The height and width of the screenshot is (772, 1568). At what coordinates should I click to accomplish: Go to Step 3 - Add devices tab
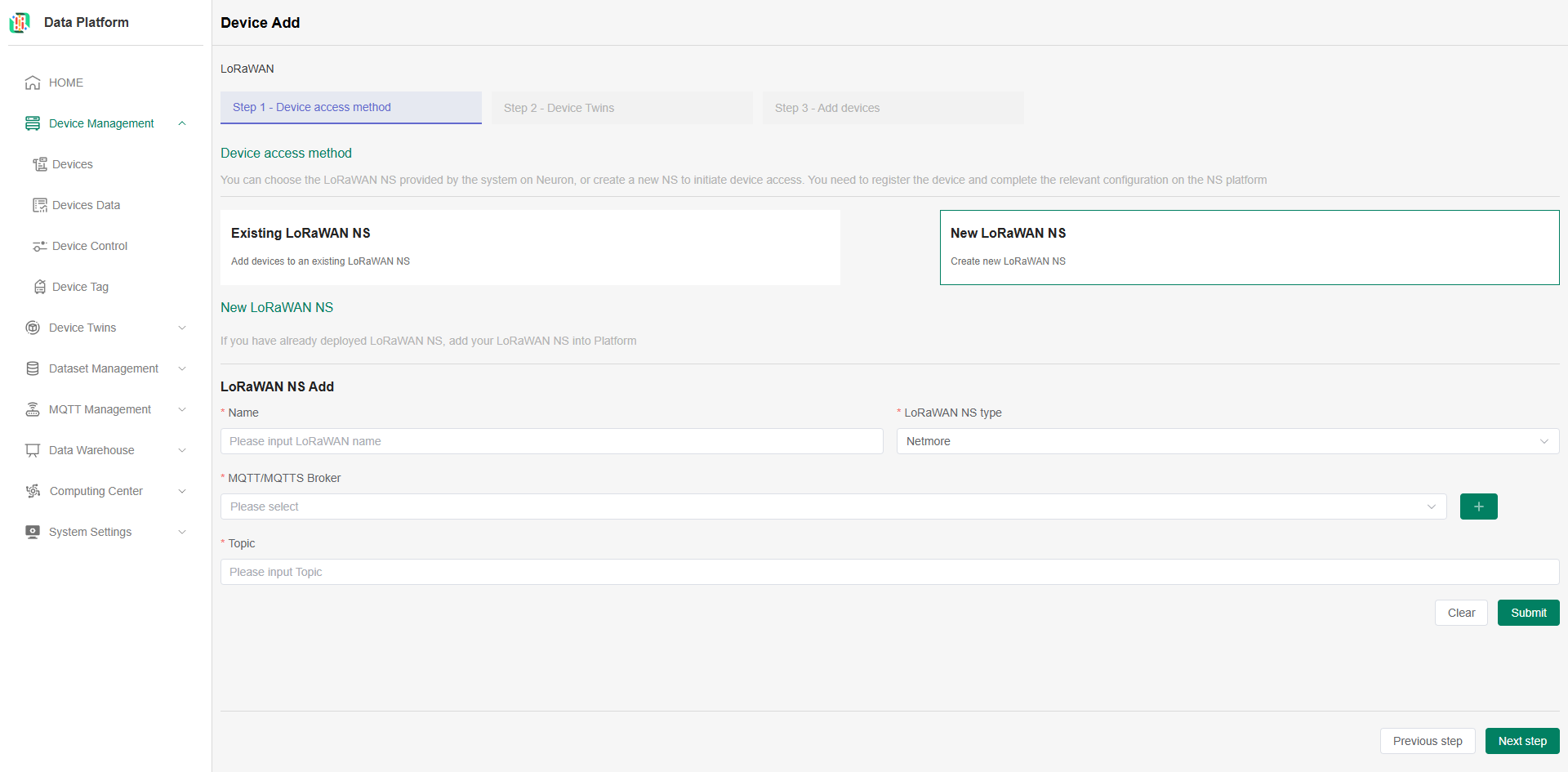893,108
